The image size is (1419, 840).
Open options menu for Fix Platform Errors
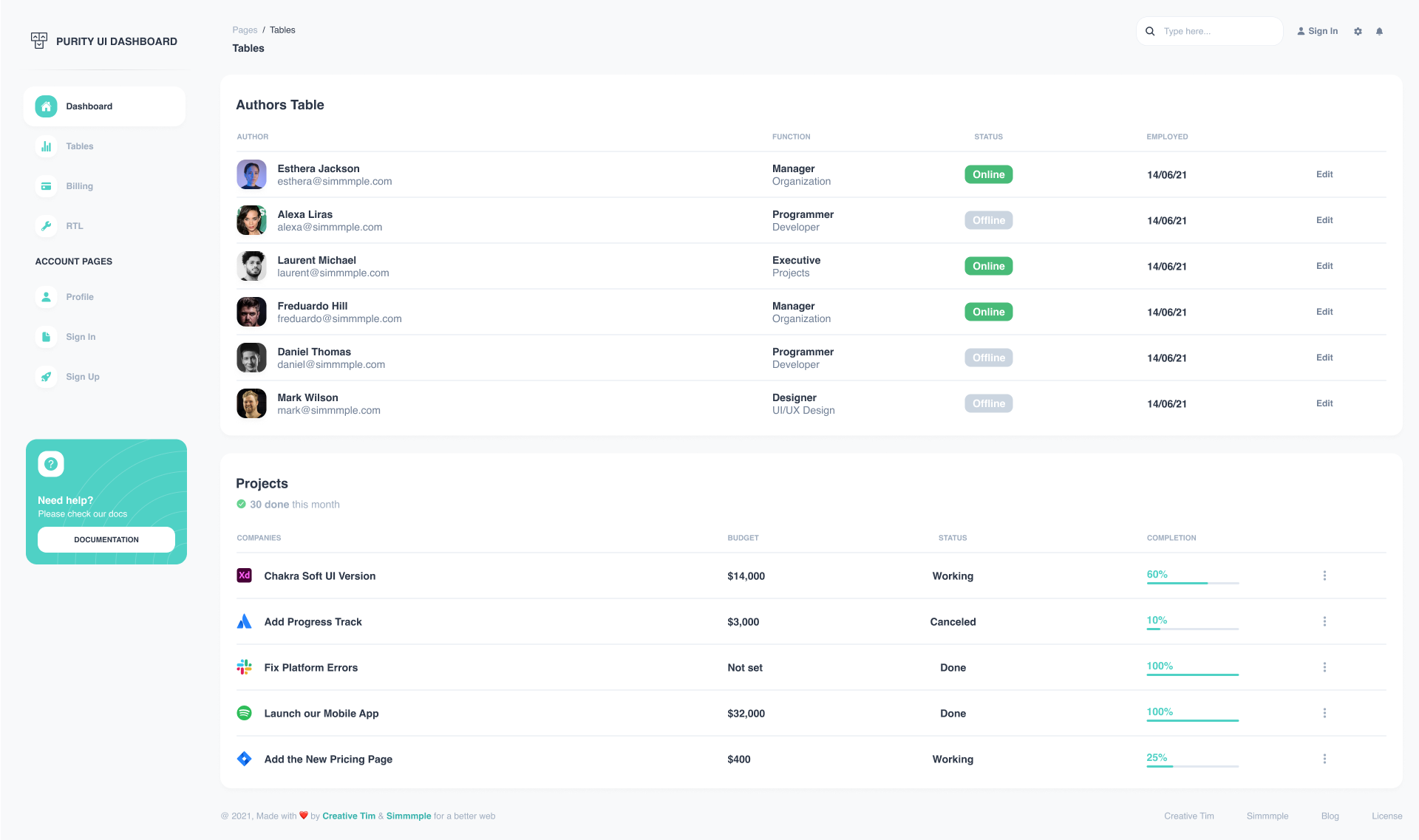tap(1324, 667)
